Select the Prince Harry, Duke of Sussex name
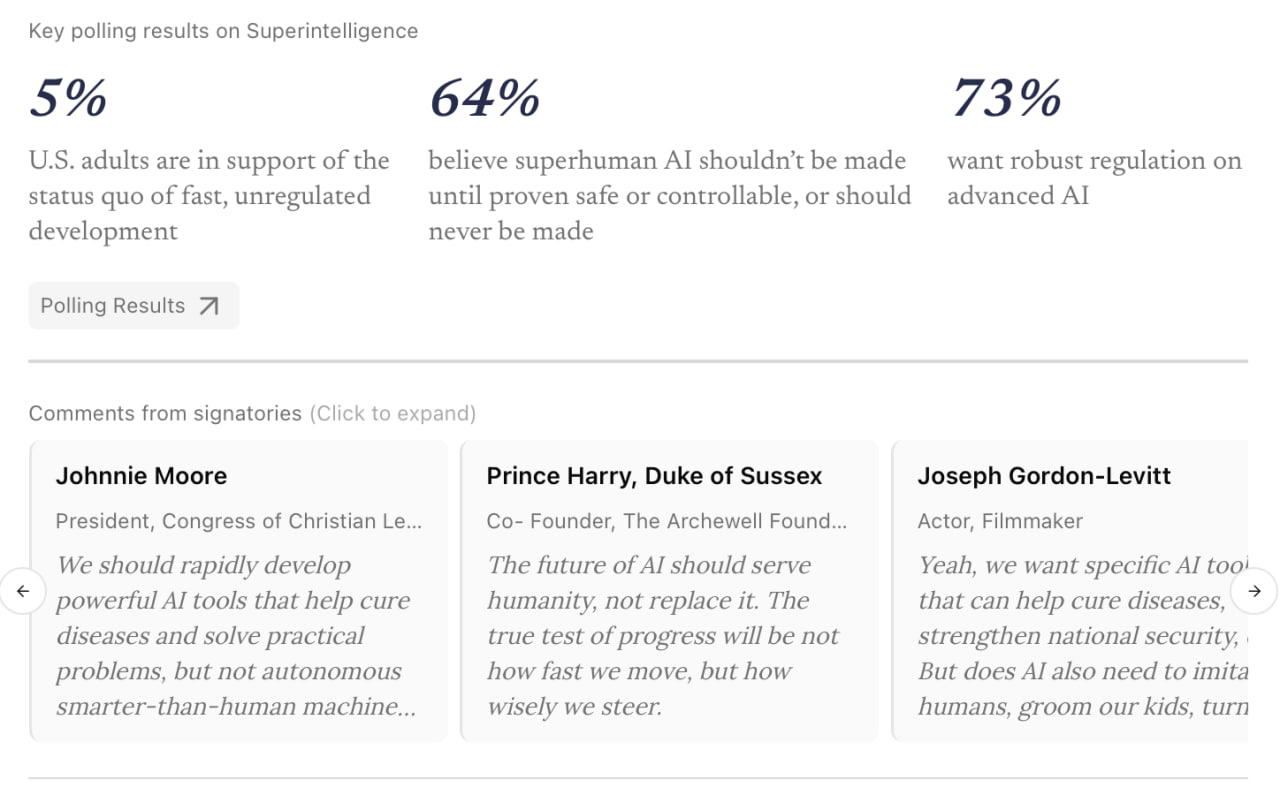Screen dimensions: 1280x795 [654, 476]
